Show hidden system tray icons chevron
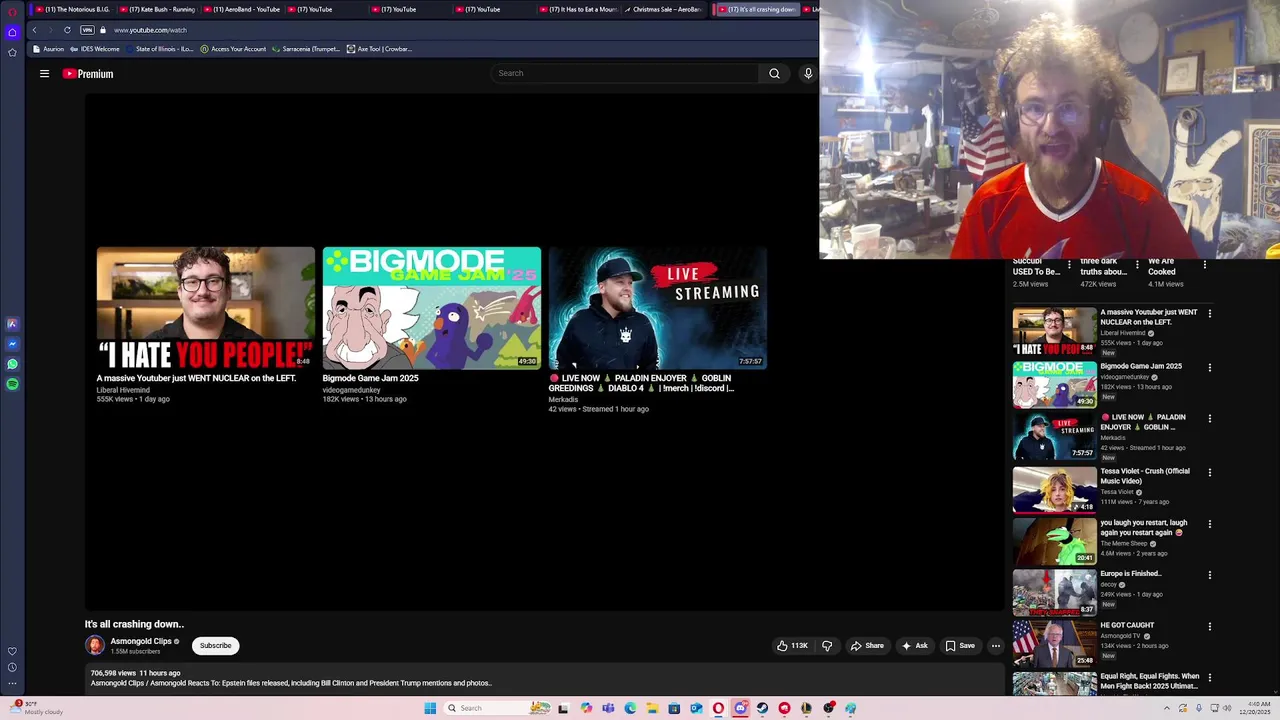This screenshot has width=1280, height=720. click(x=1166, y=708)
